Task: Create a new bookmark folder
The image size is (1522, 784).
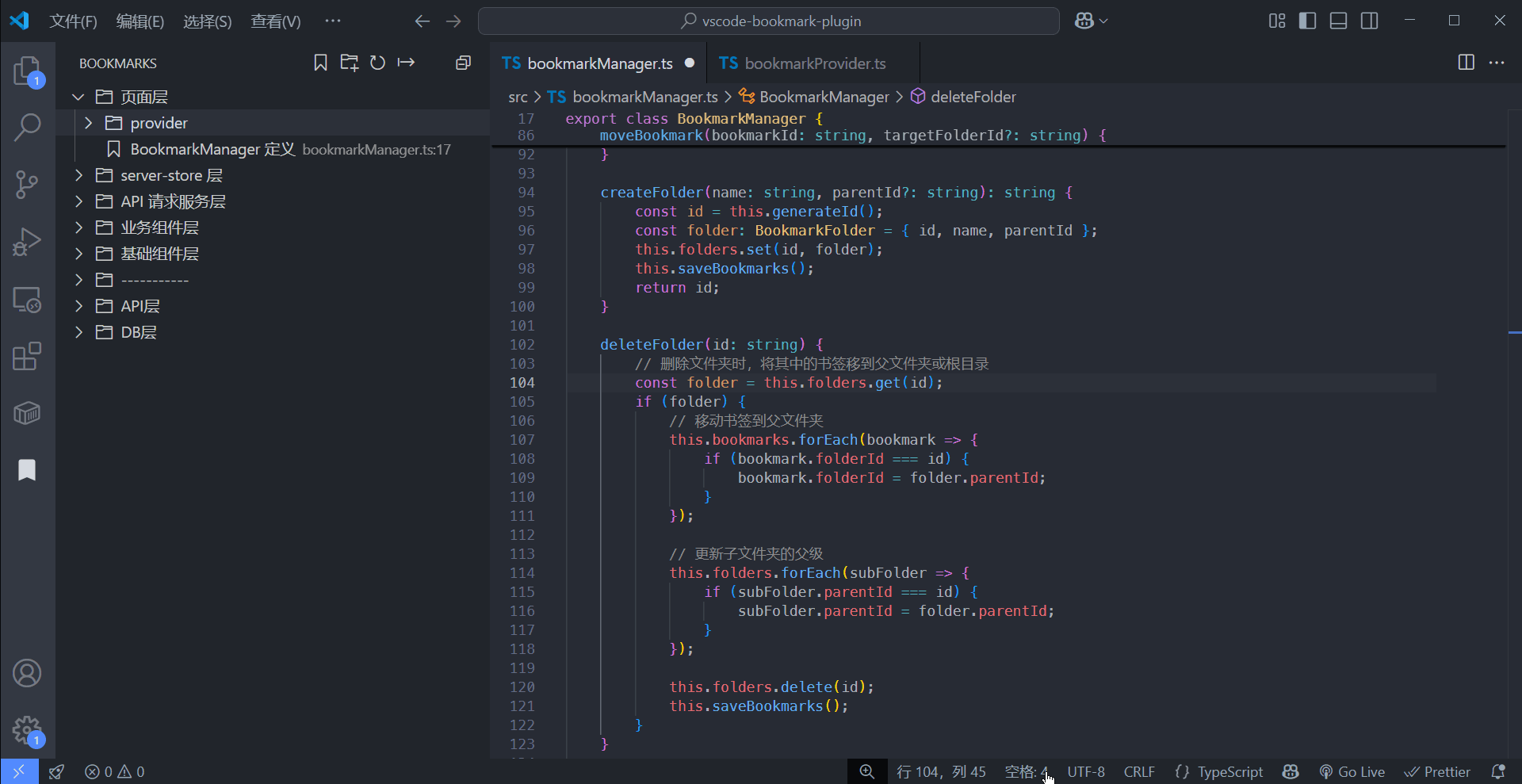Action: (349, 63)
